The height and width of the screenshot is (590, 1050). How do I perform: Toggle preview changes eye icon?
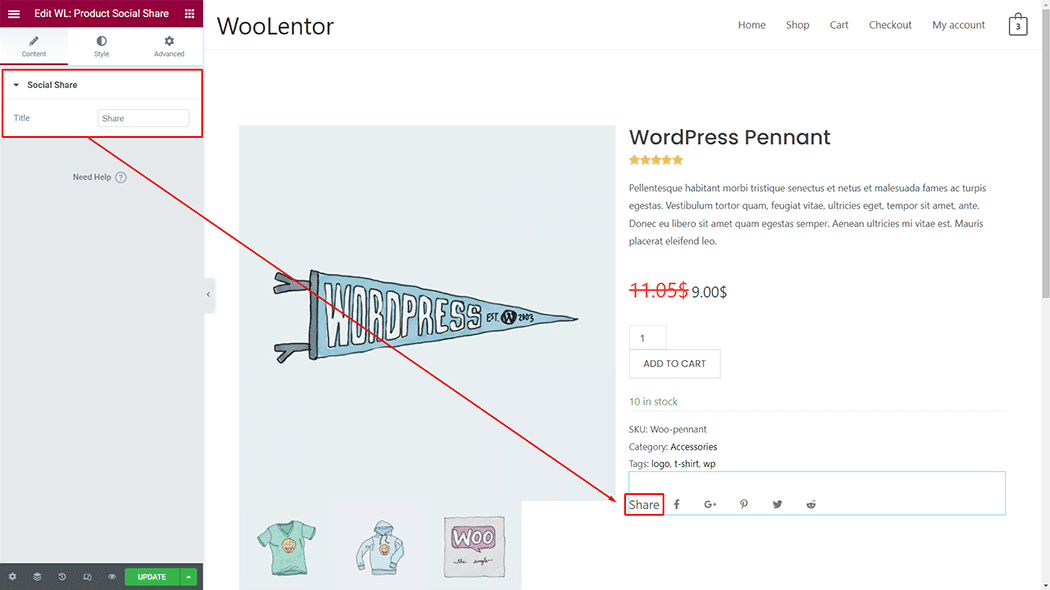click(112, 577)
